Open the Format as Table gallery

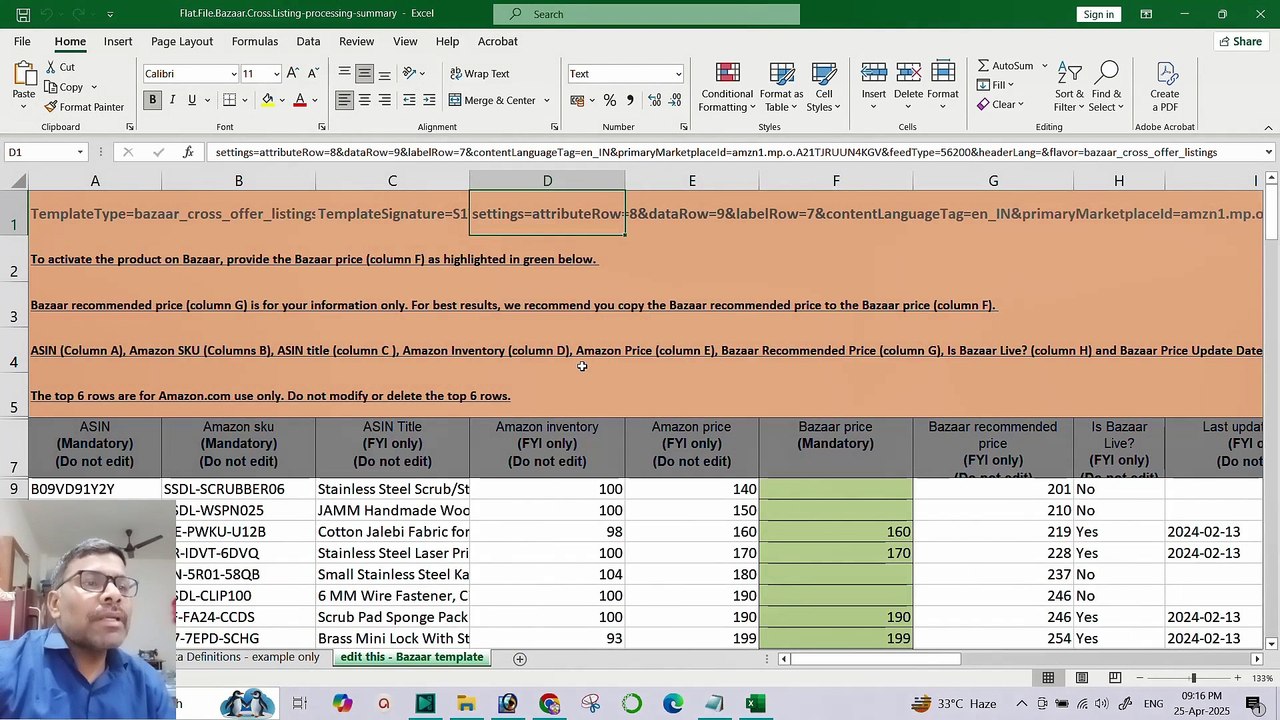(x=781, y=87)
